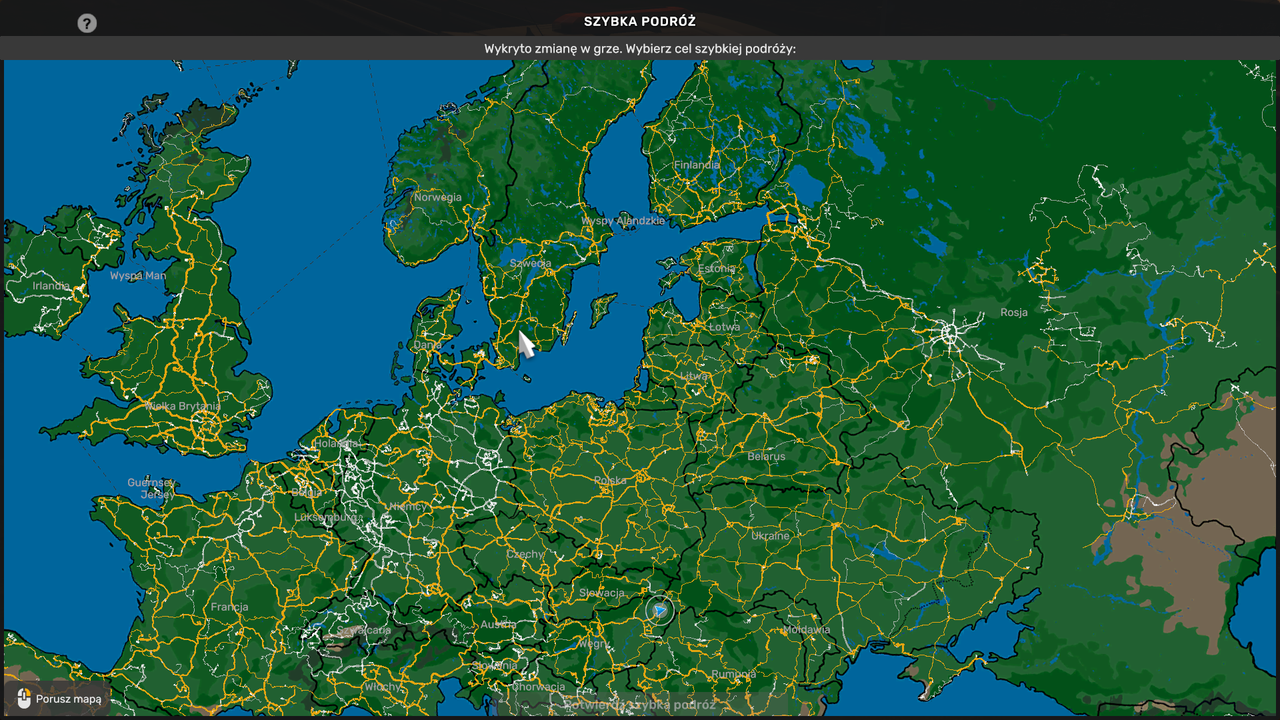Click the Porusz mapą hint label
This screenshot has height=720, width=1280.
[69, 699]
